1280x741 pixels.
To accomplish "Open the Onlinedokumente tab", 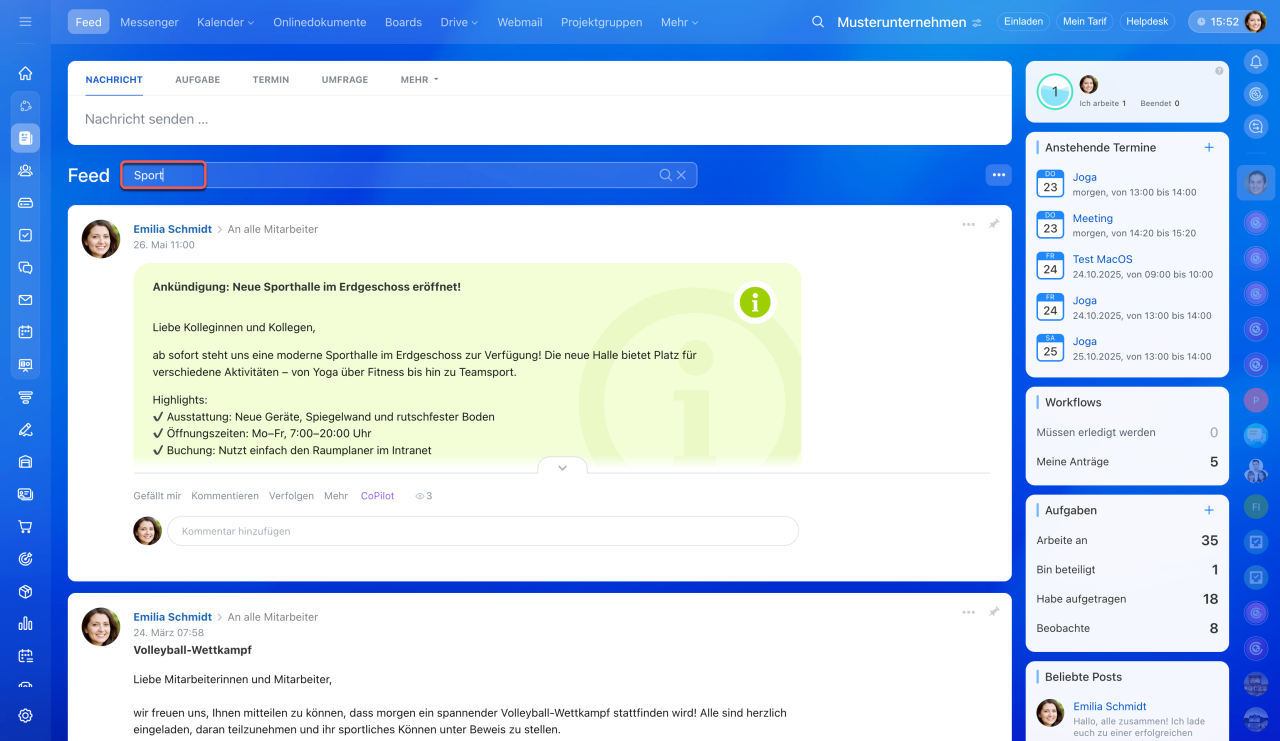I will click(x=320, y=22).
